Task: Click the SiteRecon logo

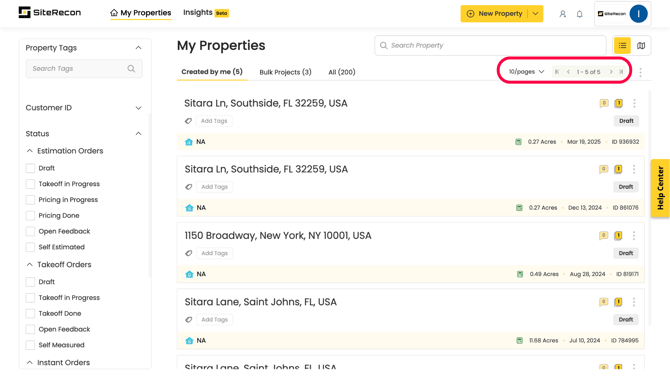Action: pyautogui.click(x=50, y=12)
